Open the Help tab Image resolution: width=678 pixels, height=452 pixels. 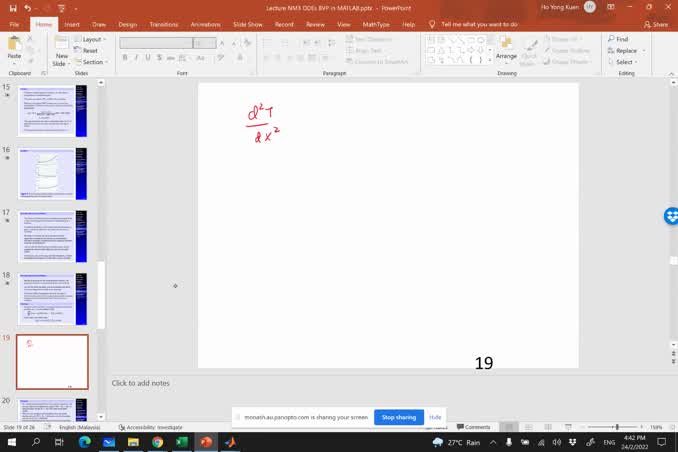[x=408, y=25]
